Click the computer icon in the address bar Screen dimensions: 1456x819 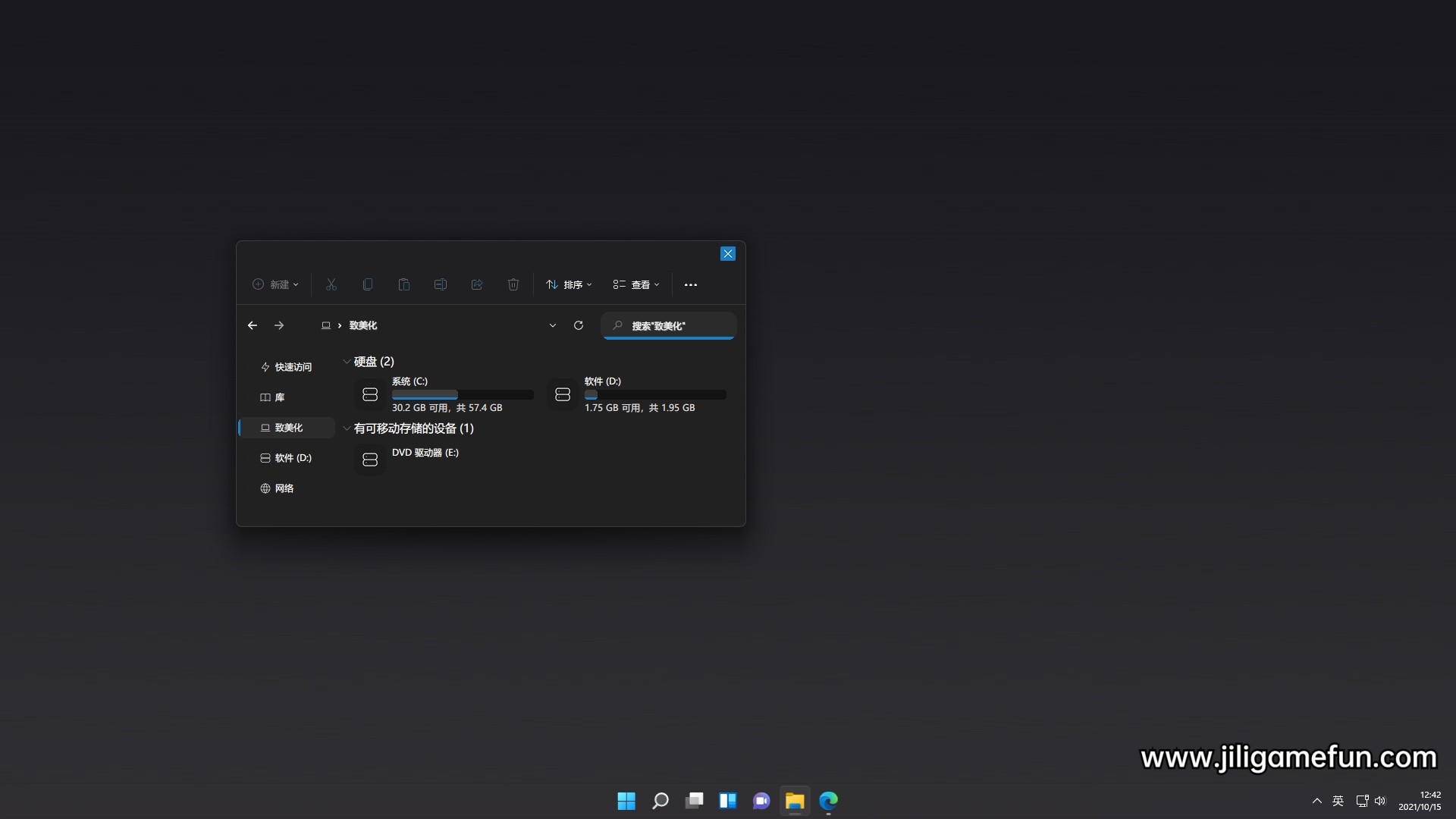pos(326,325)
